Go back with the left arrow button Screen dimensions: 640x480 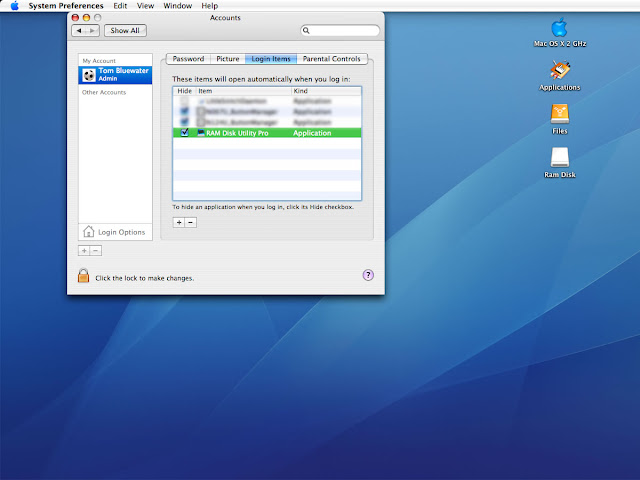79,31
